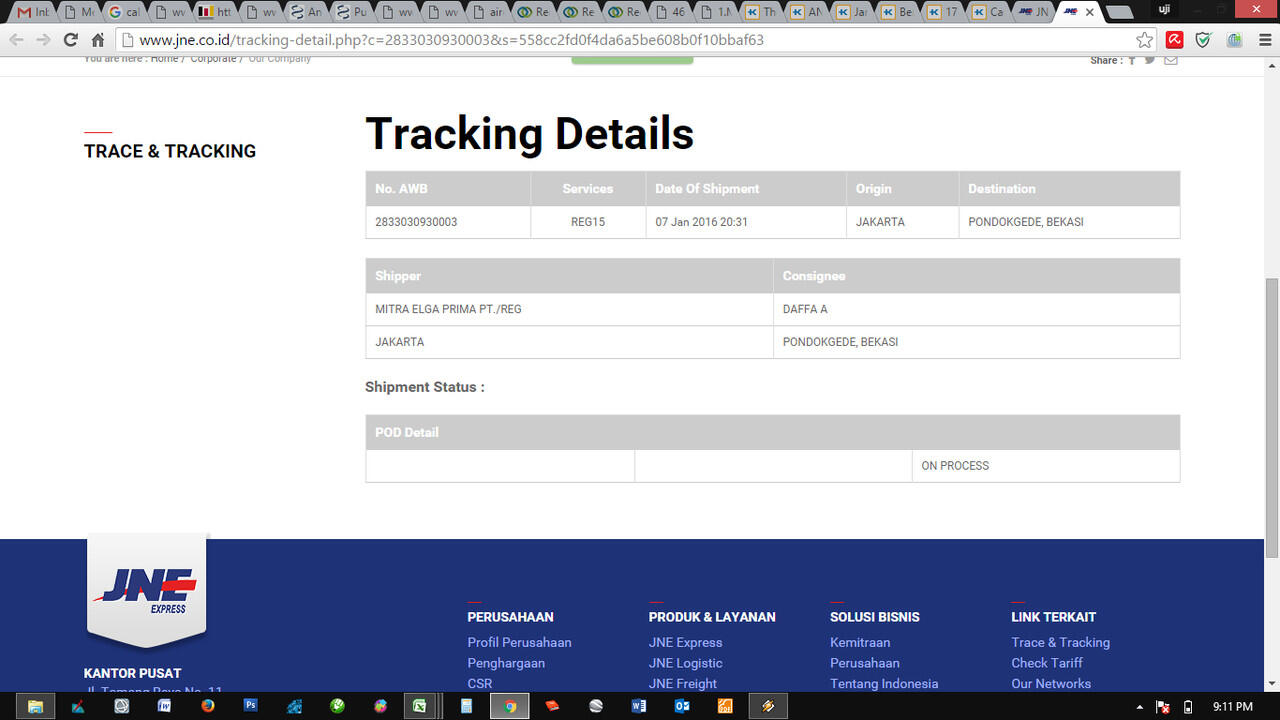This screenshot has height=720, width=1280.
Task: Open the green shield extension icon
Action: pos(1203,40)
